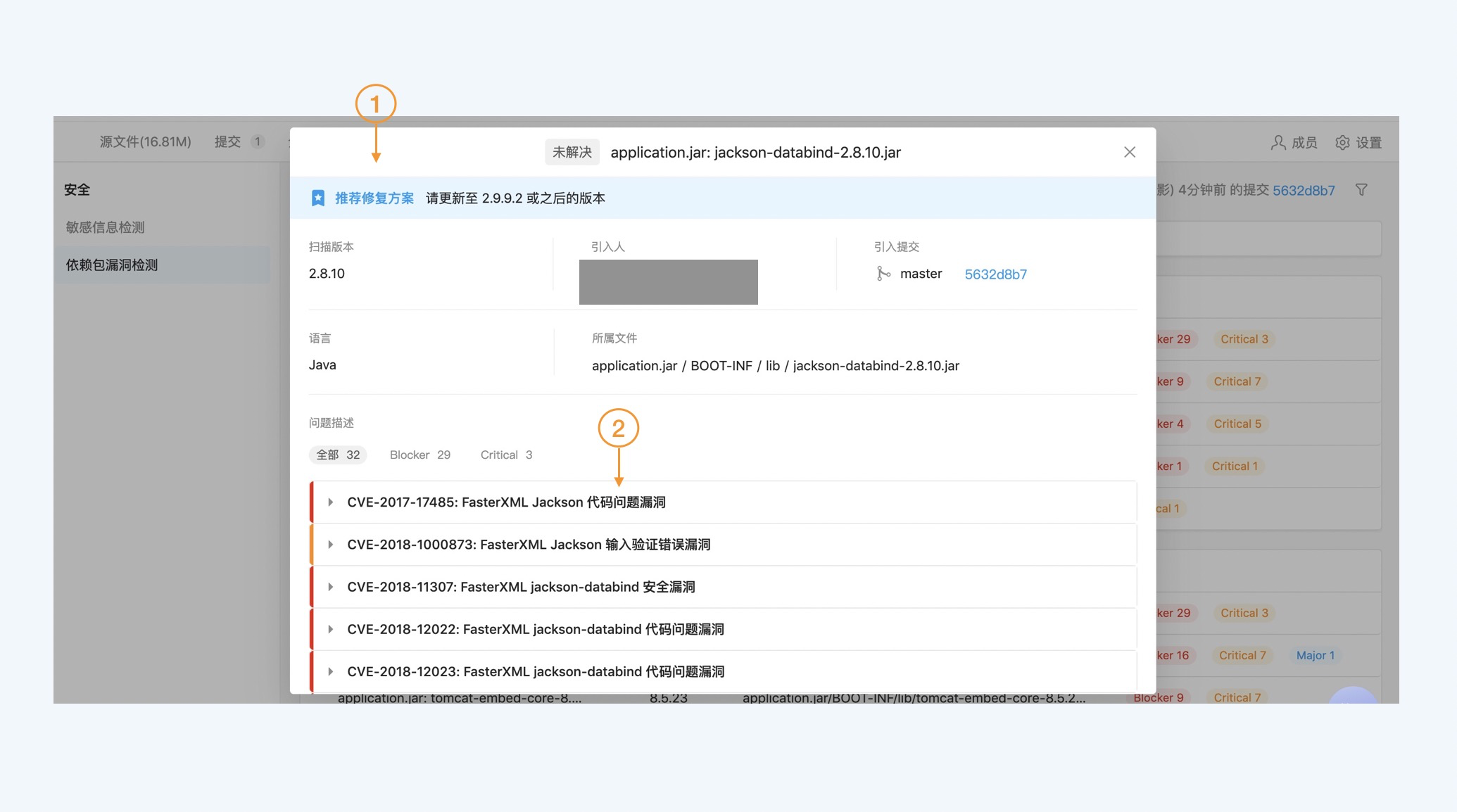The image size is (1457, 812).
Task: Click 设置 in top bar
Action: 1369,143
